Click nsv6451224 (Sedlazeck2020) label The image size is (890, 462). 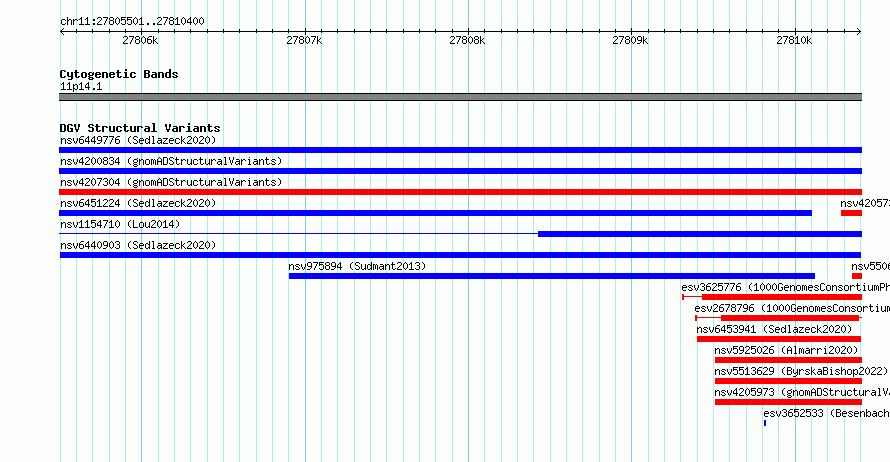(x=138, y=203)
